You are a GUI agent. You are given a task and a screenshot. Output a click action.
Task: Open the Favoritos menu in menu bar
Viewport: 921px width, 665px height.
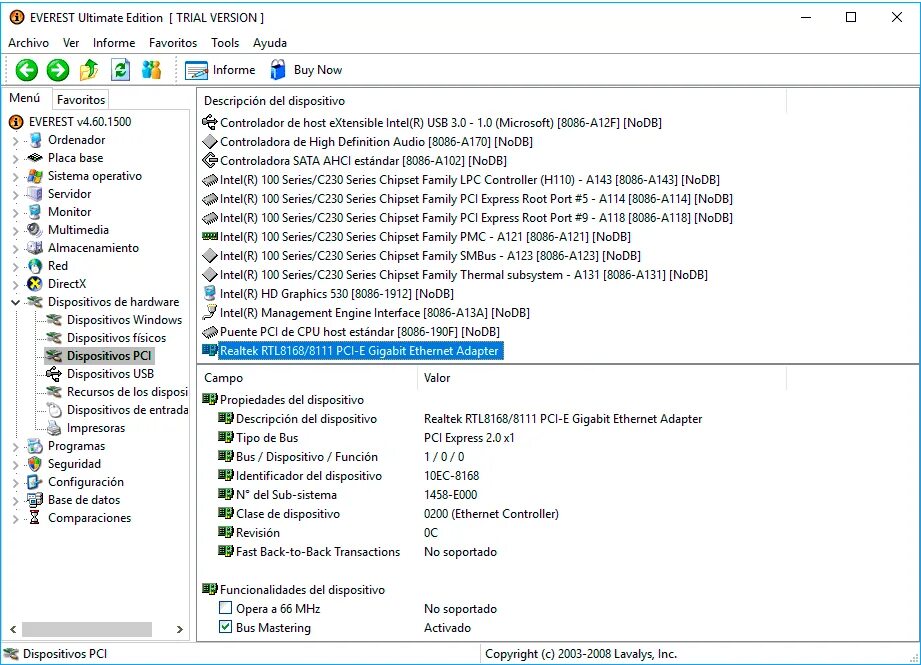[x=173, y=43]
